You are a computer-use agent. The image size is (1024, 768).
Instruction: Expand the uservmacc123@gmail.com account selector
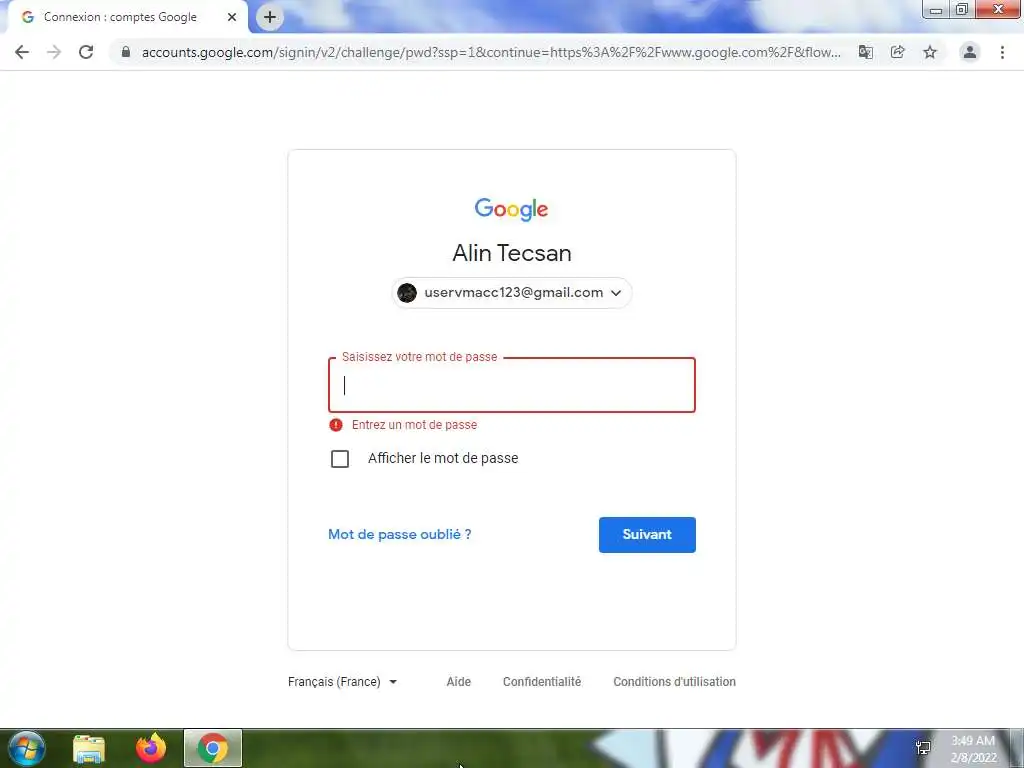tap(512, 293)
